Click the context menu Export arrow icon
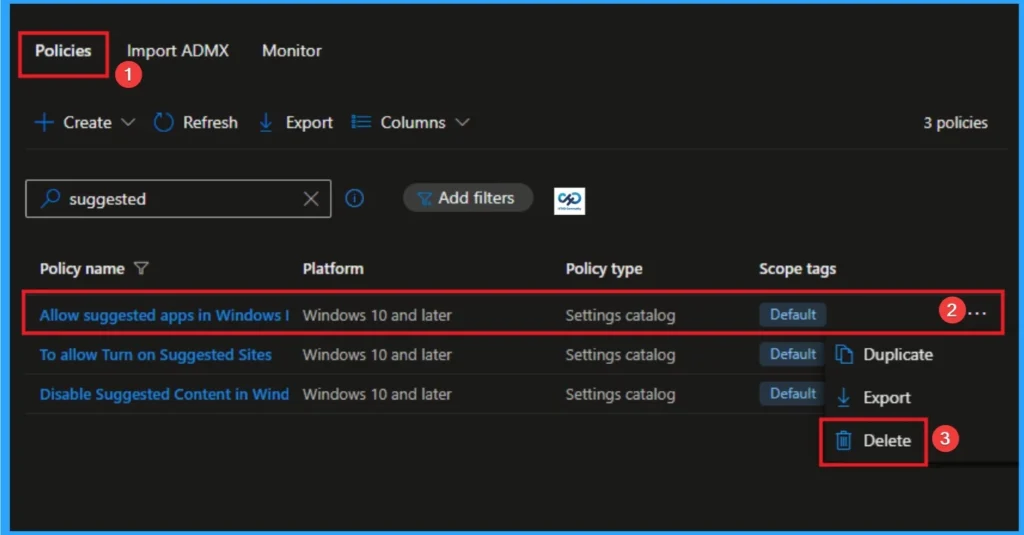 843,397
